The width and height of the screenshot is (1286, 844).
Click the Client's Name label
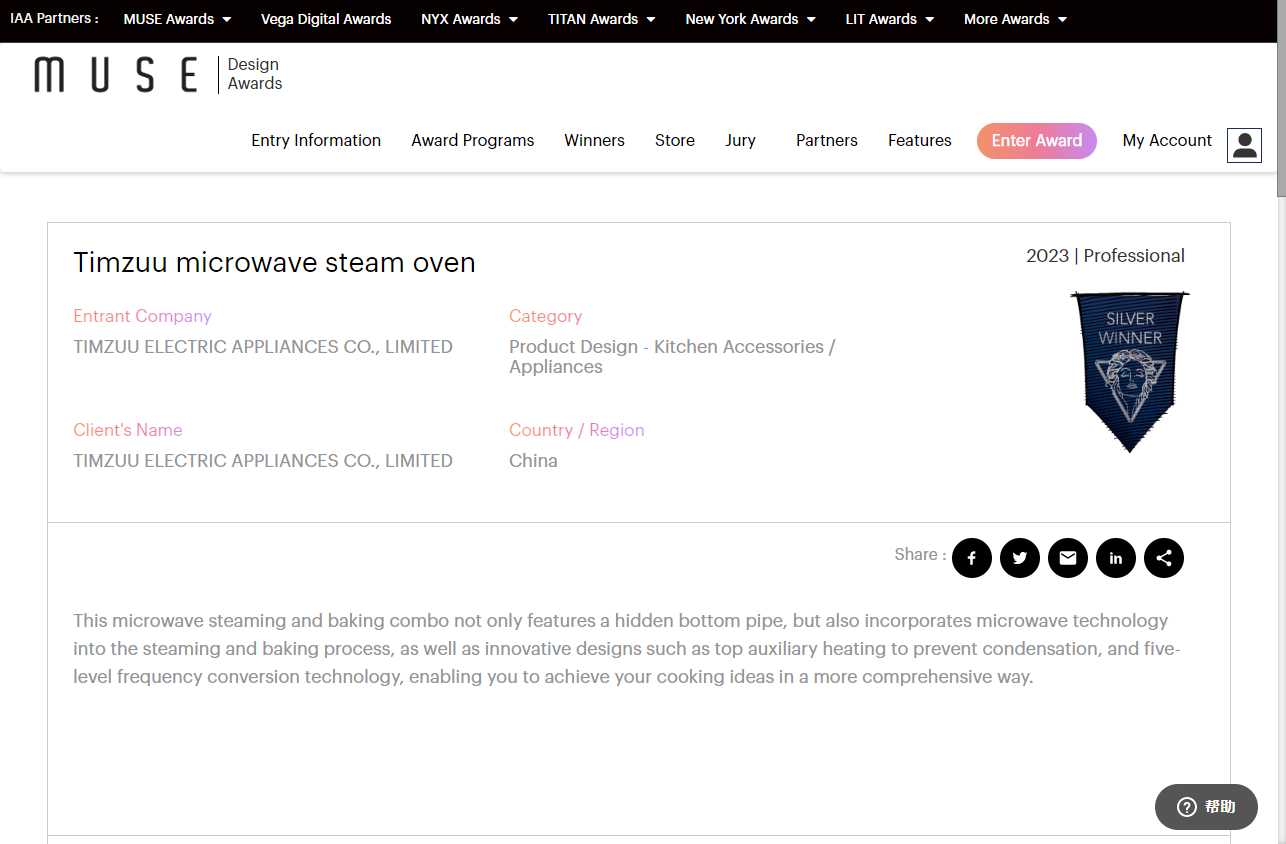[128, 430]
